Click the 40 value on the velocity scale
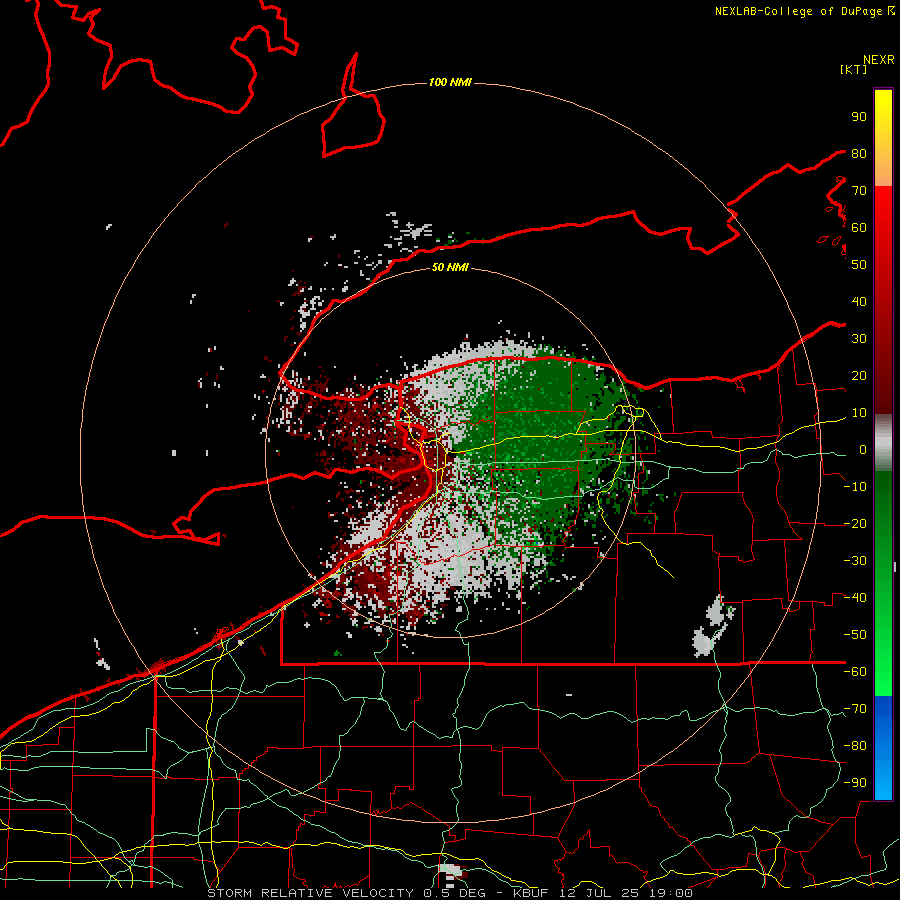This screenshot has width=900, height=900. pyautogui.click(x=859, y=301)
